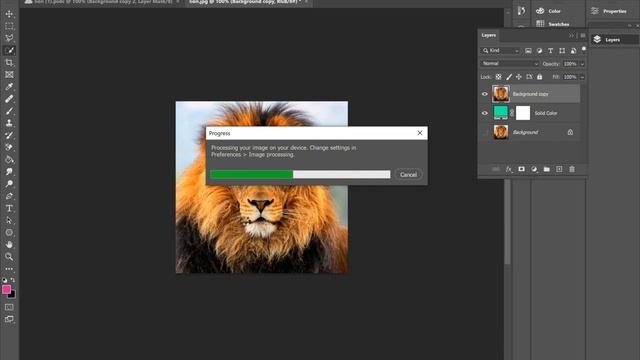The width and height of the screenshot is (640, 360).
Task: Hide the Background copy layer
Action: point(485,94)
